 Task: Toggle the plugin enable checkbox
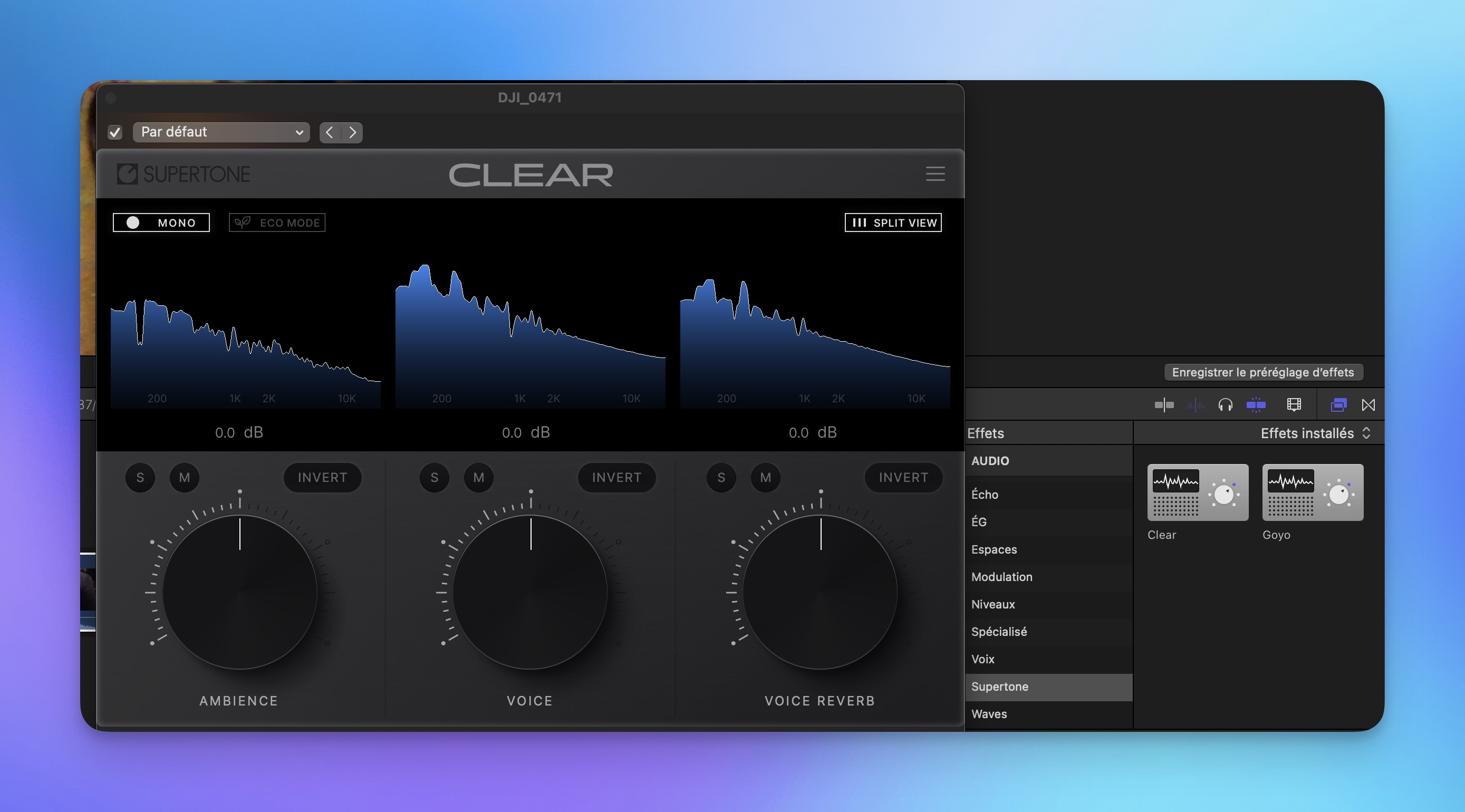click(x=115, y=132)
